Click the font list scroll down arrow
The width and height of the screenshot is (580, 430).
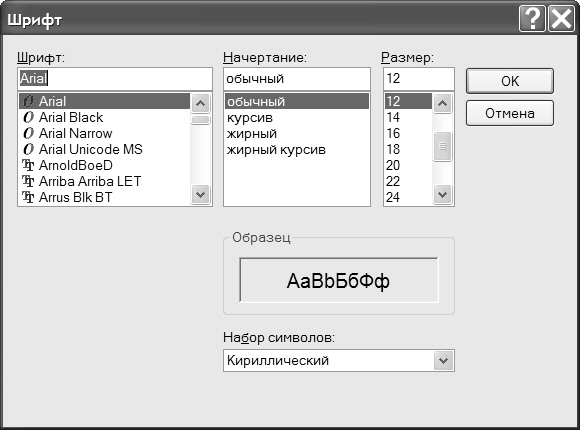click(x=200, y=195)
